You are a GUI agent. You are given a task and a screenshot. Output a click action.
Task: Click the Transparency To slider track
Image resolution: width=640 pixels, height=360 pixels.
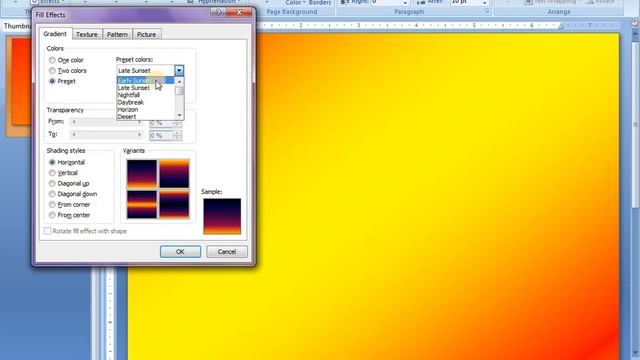[x=107, y=134]
